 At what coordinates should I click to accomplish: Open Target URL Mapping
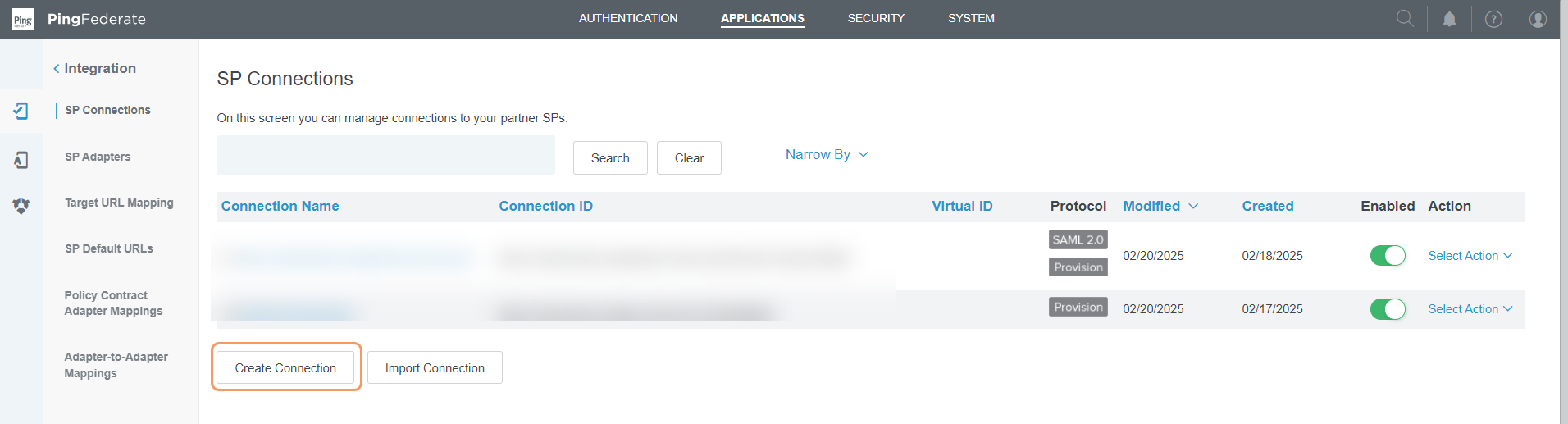pyautogui.click(x=119, y=203)
